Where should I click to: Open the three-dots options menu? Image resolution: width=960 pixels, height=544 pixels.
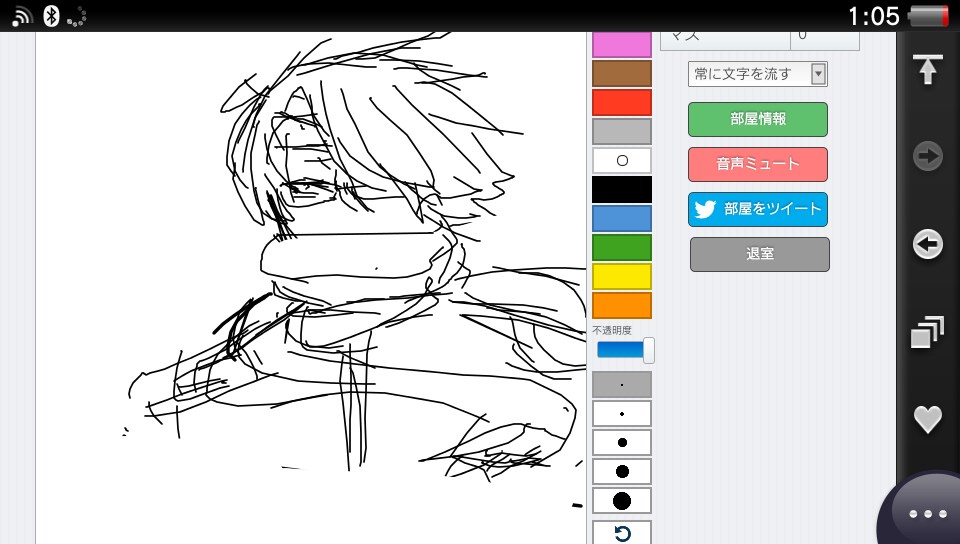point(927,513)
